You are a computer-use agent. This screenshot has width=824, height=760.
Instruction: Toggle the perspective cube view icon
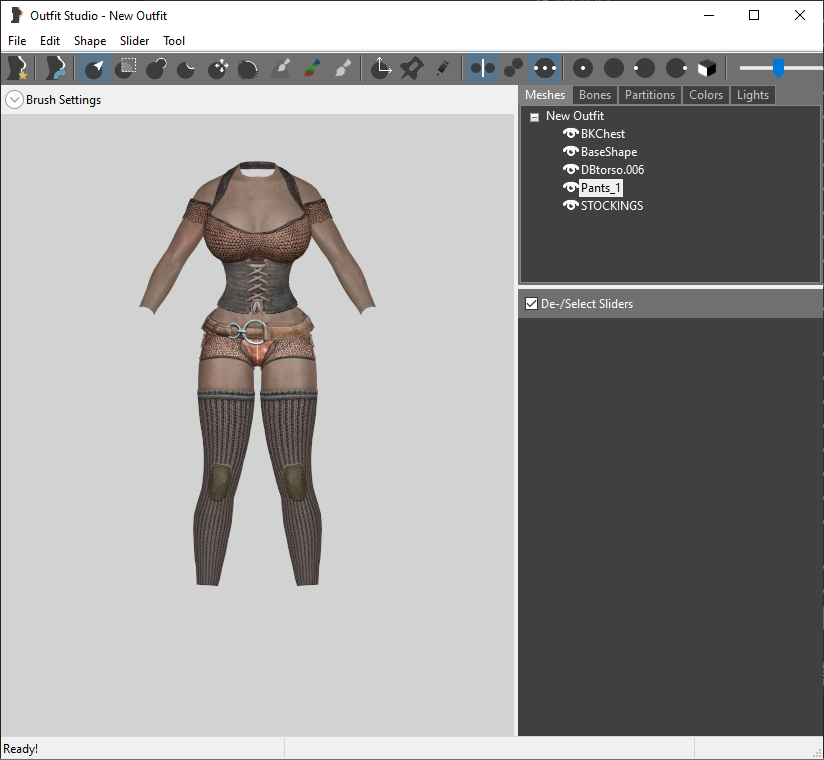(707, 68)
